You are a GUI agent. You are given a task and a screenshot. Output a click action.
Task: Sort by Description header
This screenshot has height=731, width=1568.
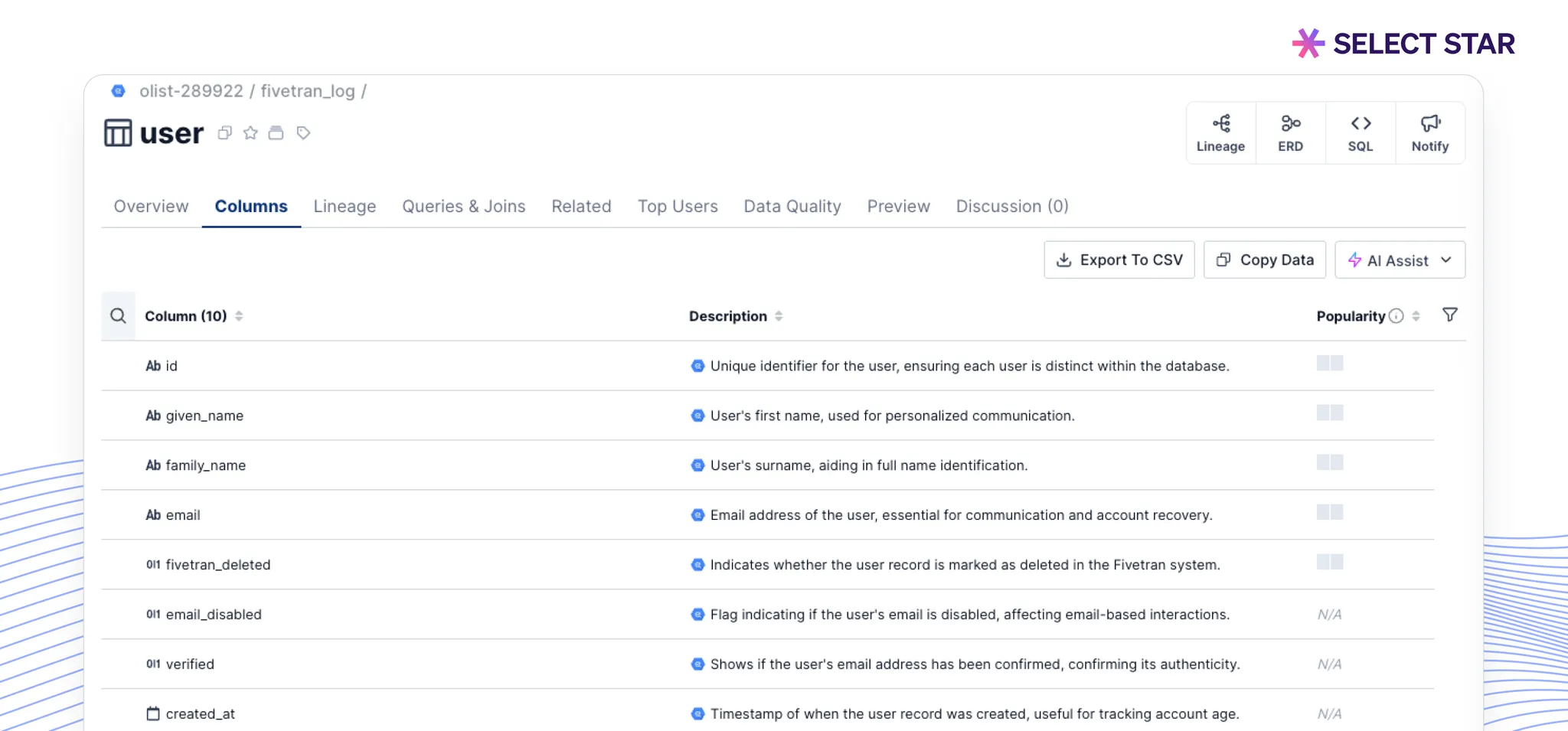tap(727, 316)
